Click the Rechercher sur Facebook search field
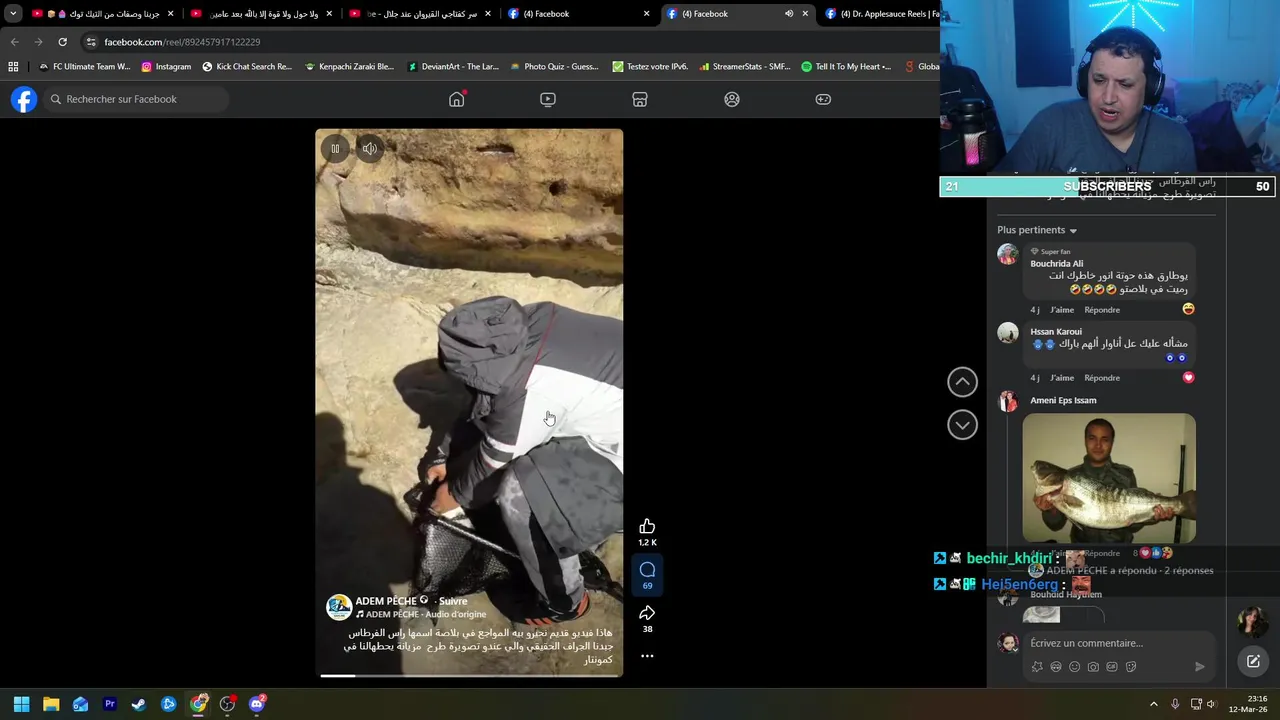The width and height of the screenshot is (1280, 720). pyautogui.click(x=135, y=99)
